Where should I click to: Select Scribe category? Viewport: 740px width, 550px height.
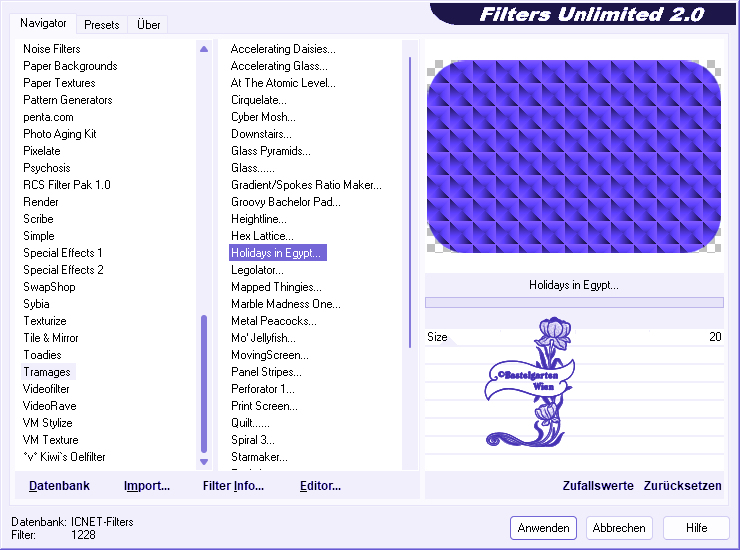38,219
